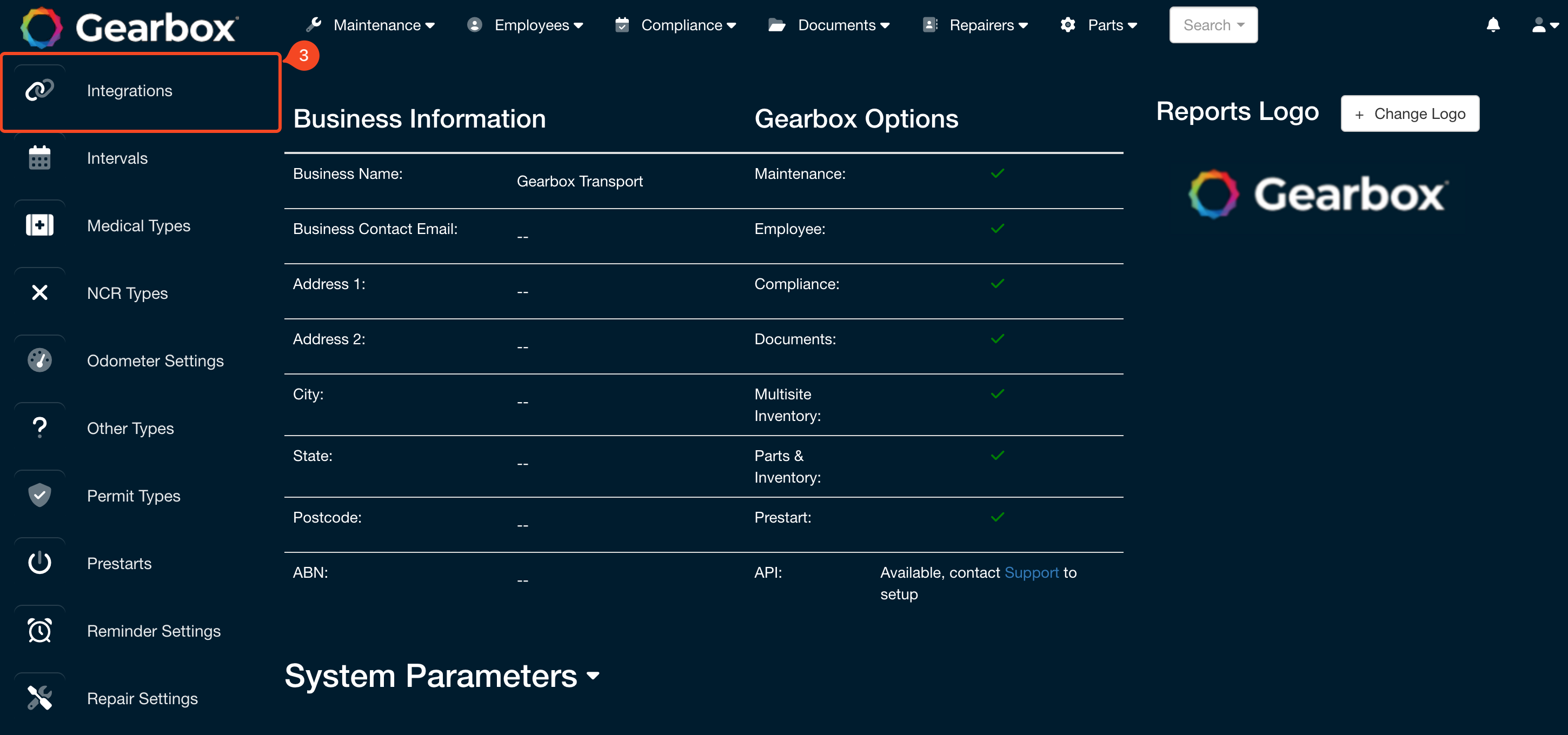Click the Documents option checkmark
Screen dimensions: 1568x735
997,339
